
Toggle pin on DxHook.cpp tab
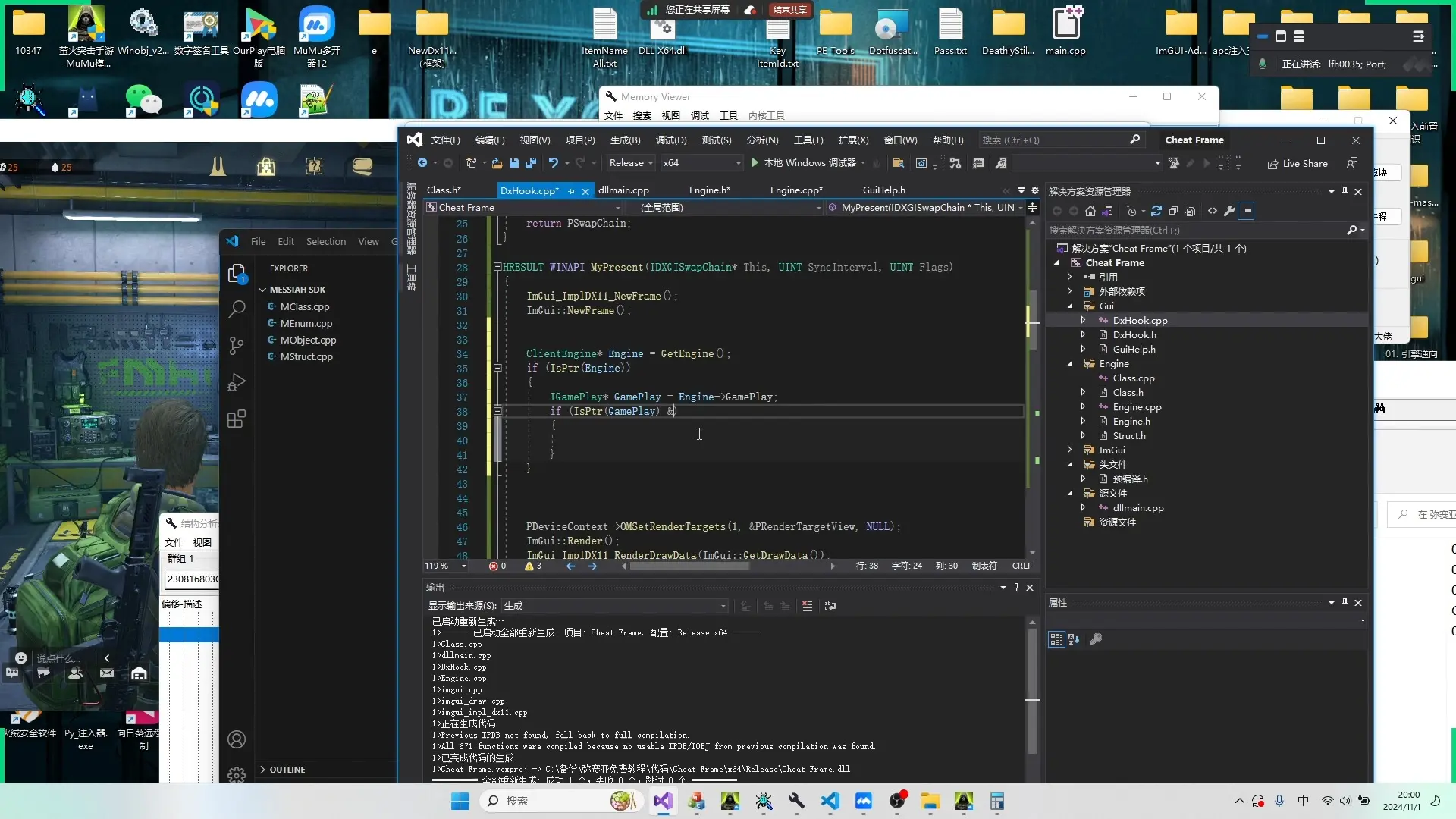571,191
